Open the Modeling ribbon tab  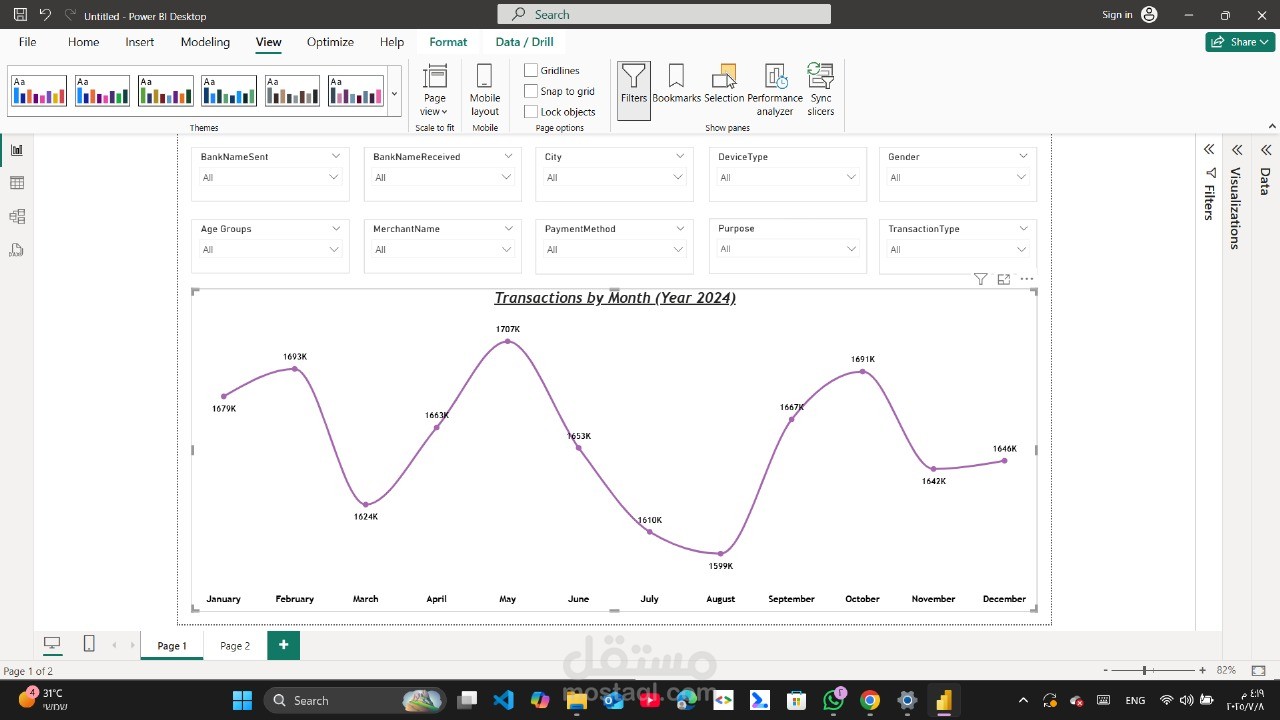click(205, 42)
